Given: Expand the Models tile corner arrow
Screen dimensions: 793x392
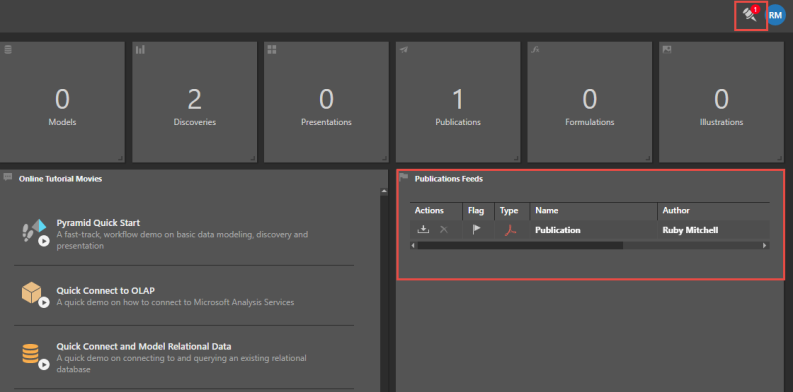Looking at the screenshot, I should pyautogui.click(x=120, y=158).
